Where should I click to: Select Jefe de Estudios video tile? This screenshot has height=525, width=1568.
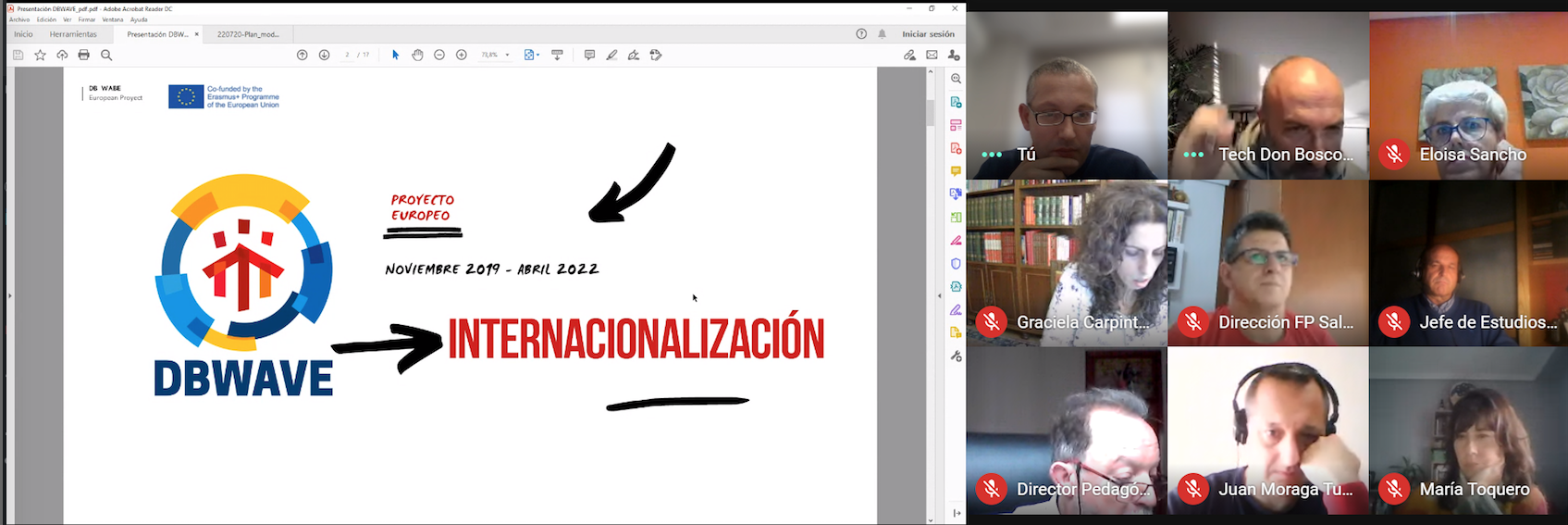(x=1469, y=263)
